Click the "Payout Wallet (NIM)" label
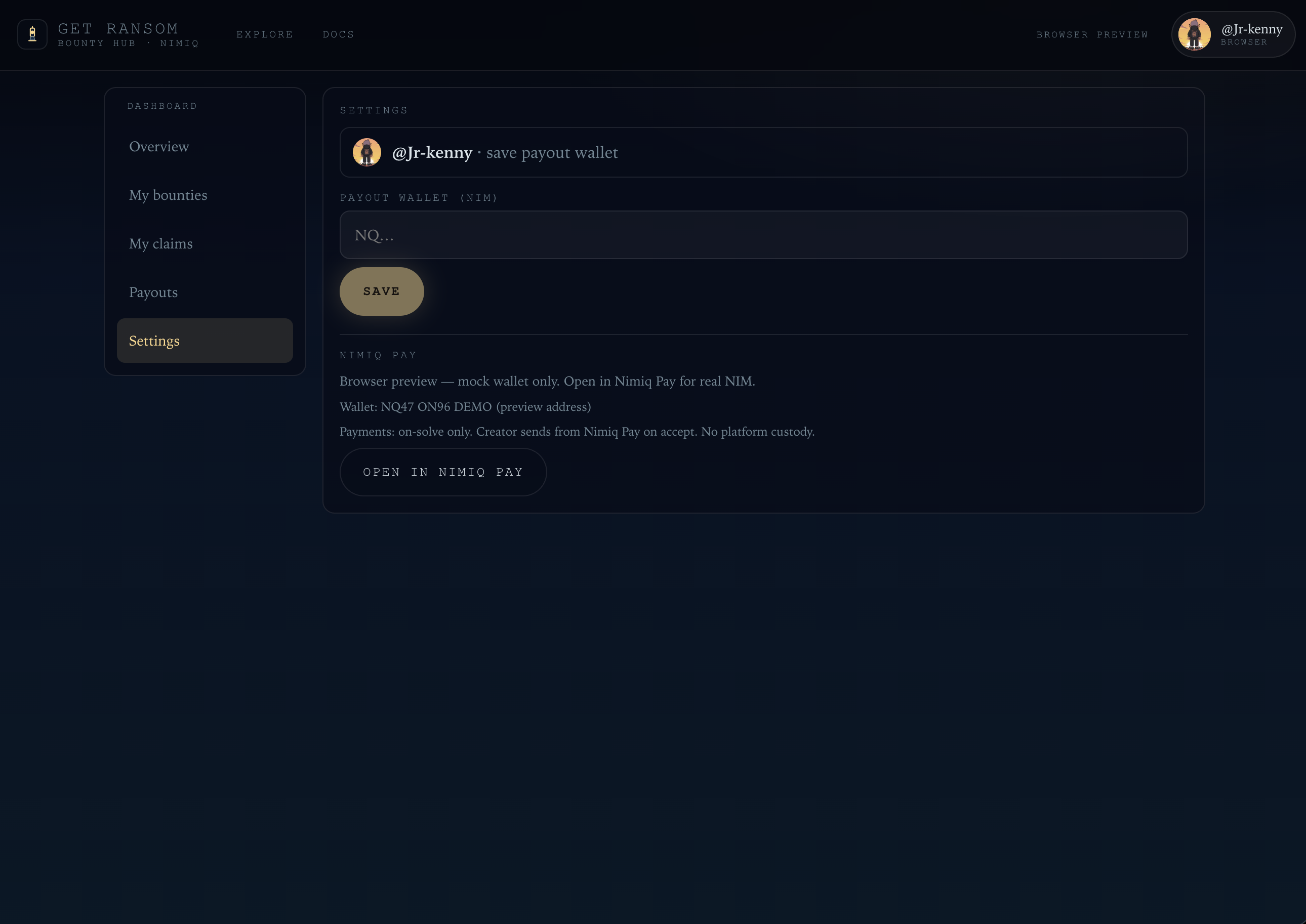Viewport: 1306px width, 924px height. (x=419, y=198)
